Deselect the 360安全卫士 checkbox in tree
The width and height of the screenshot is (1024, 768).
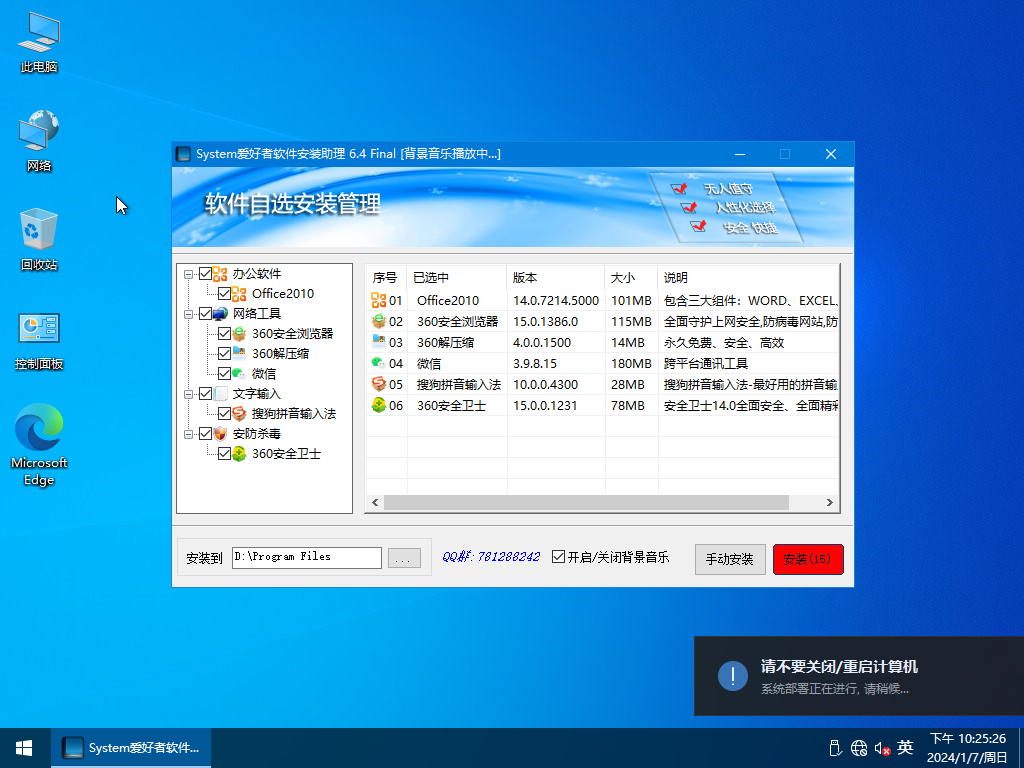point(224,454)
